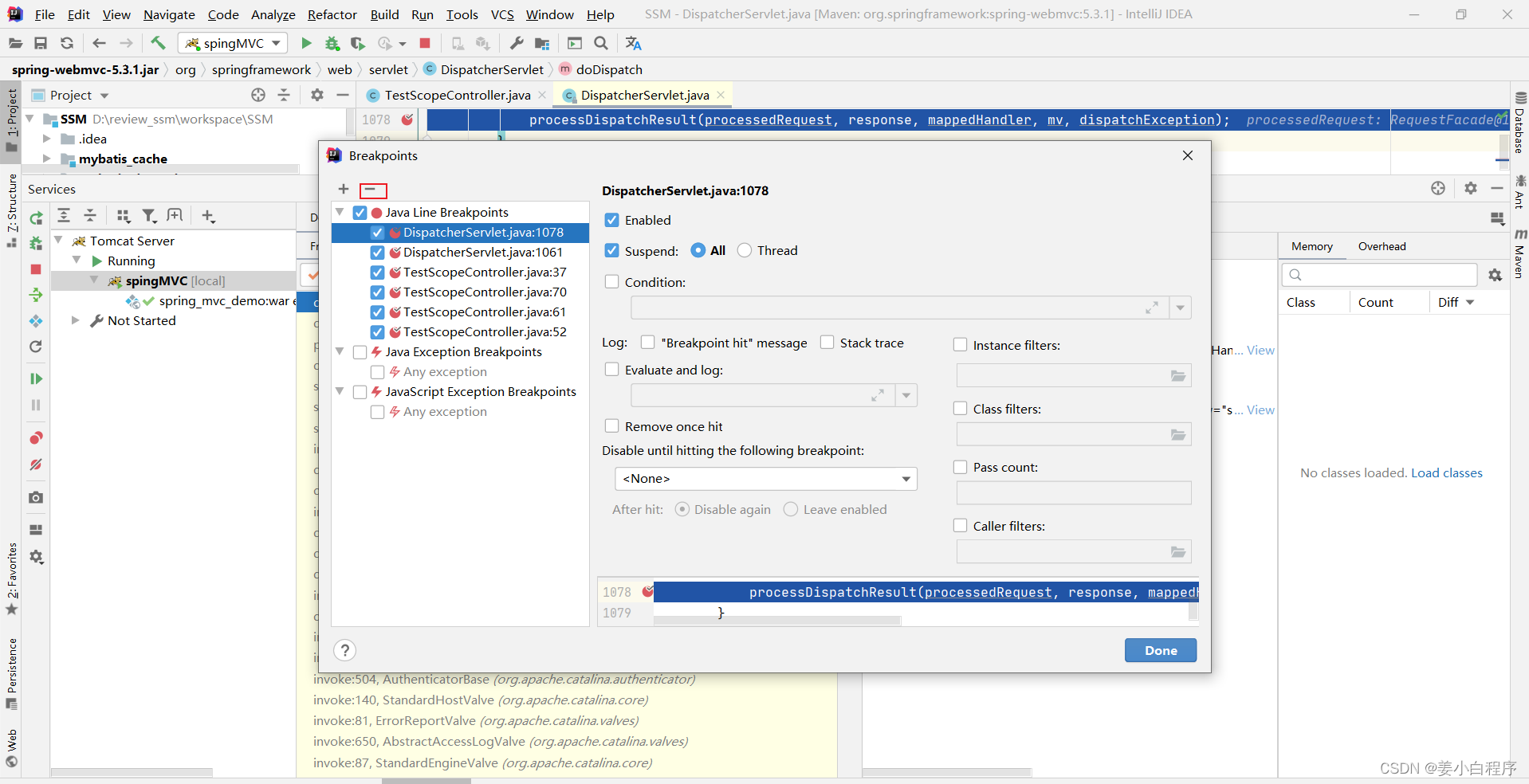Image resolution: width=1529 pixels, height=784 pixels.
Task: Click Collapse All in the Services toolbar
Action: click(x=90, y=216)
